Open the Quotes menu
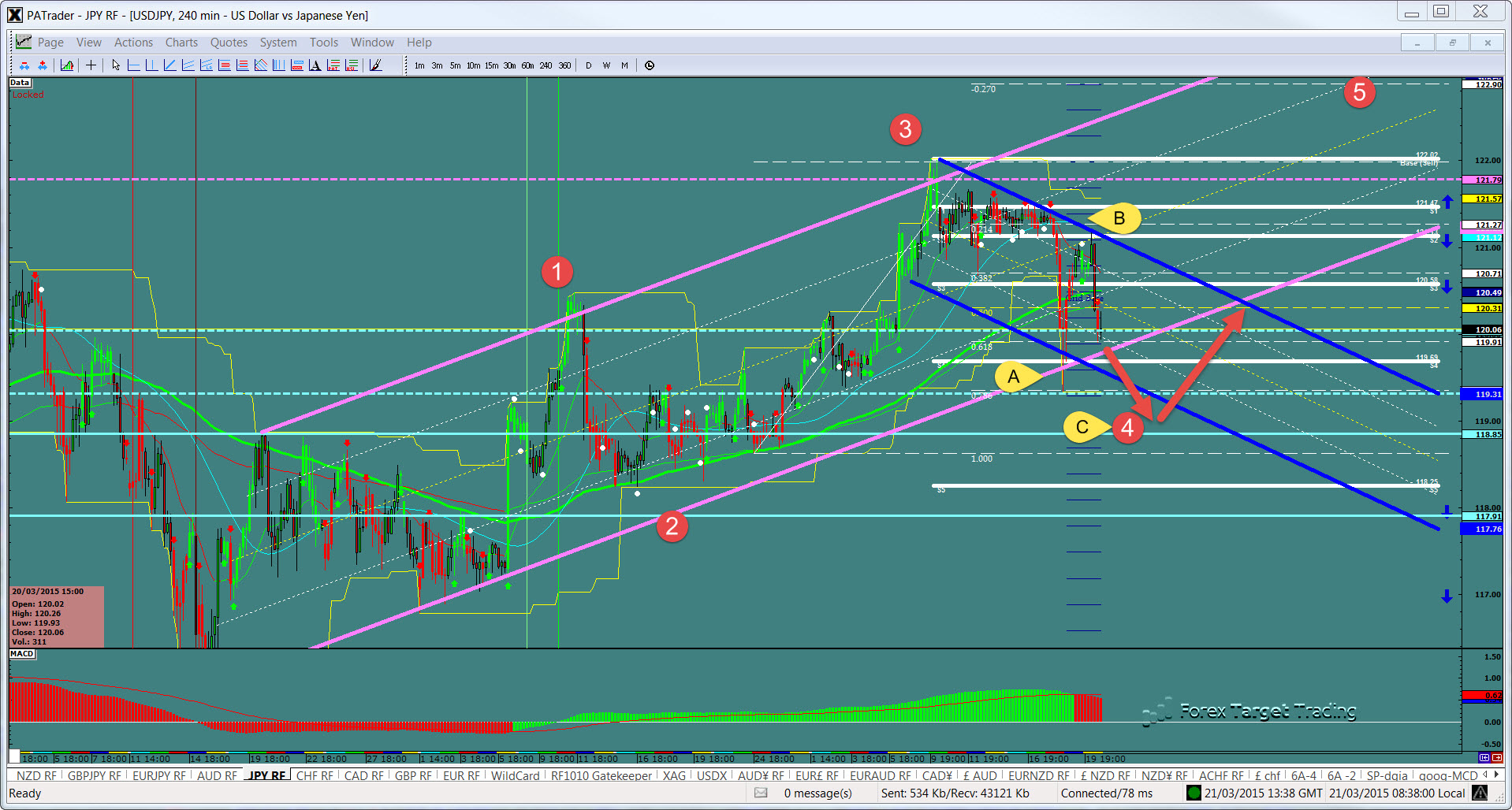This screenshot has width=1512, height=810. [x=229, y=43]
